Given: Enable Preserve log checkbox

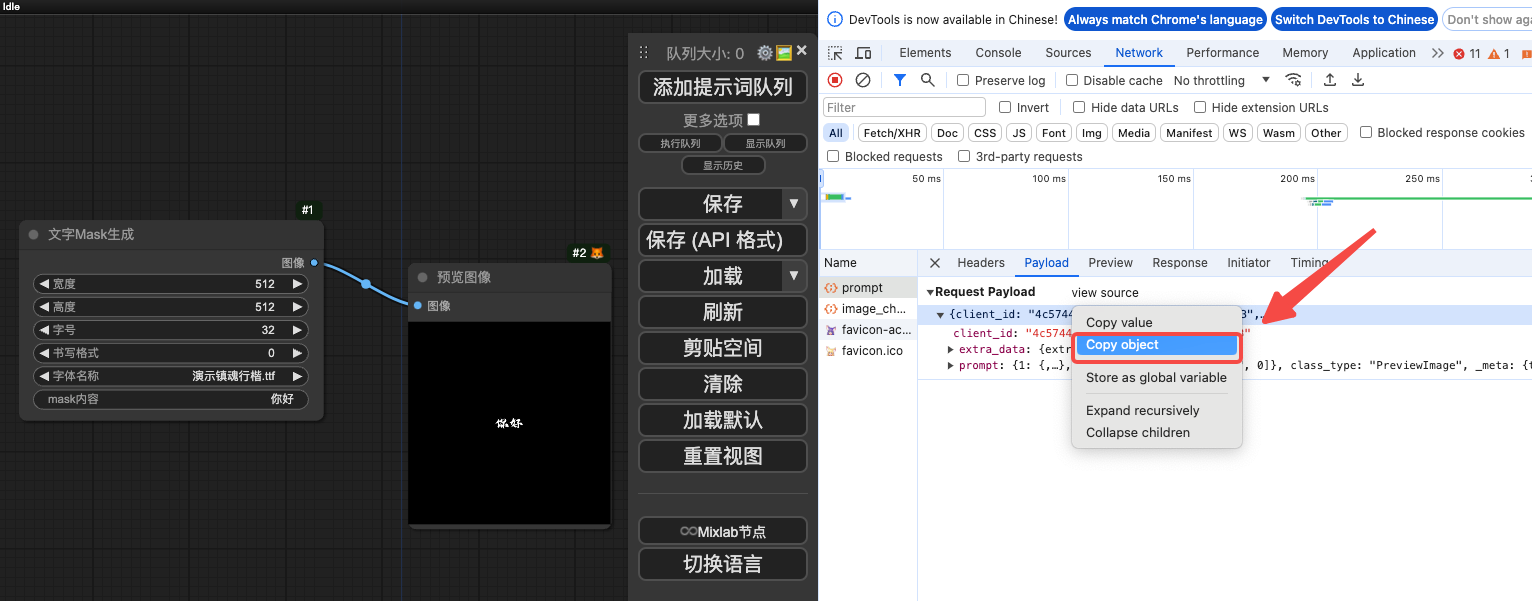Looking at the screenshot, I should coord(963,80).
